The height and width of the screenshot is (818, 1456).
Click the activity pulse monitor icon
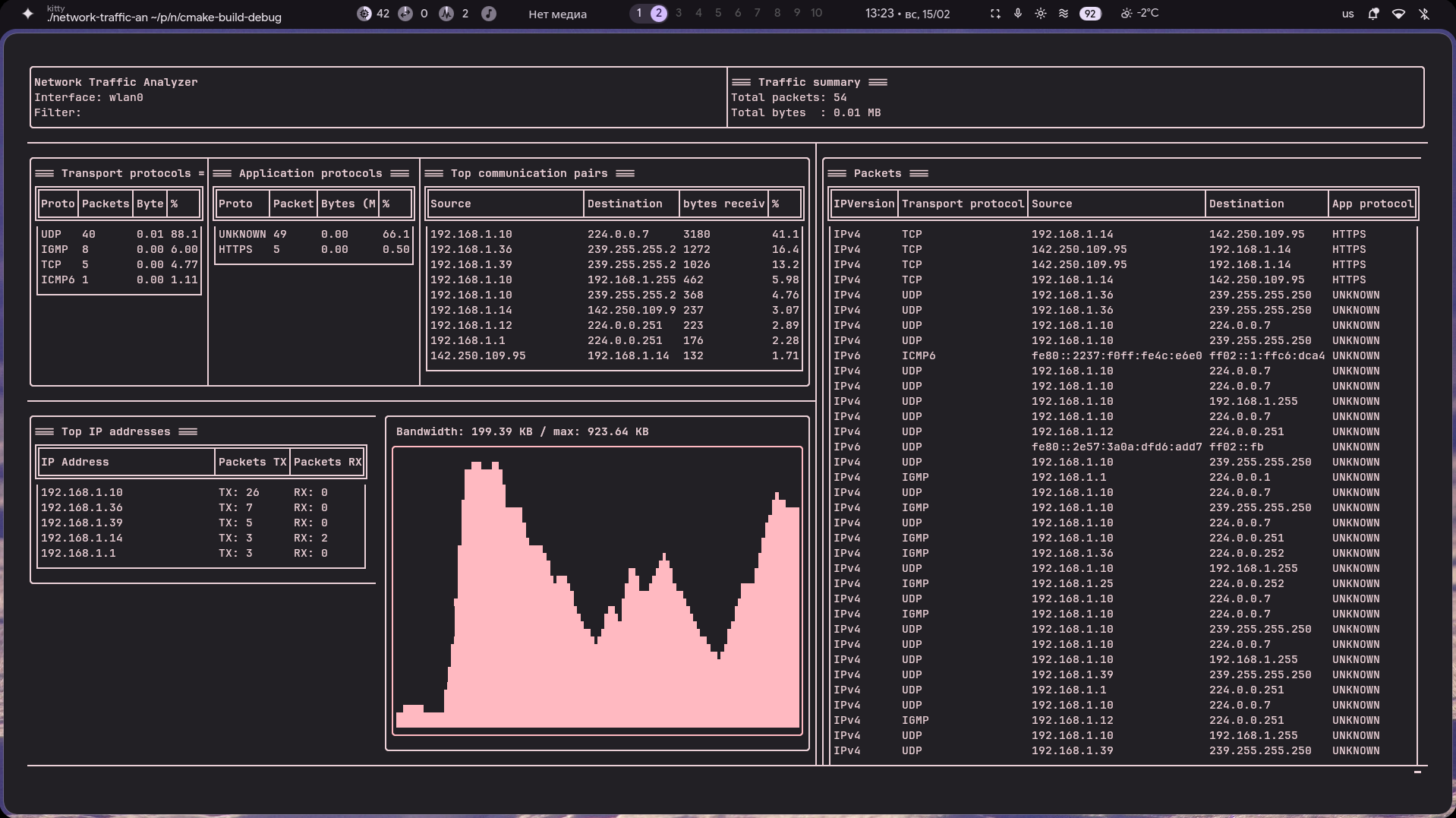tap(446, 14)
